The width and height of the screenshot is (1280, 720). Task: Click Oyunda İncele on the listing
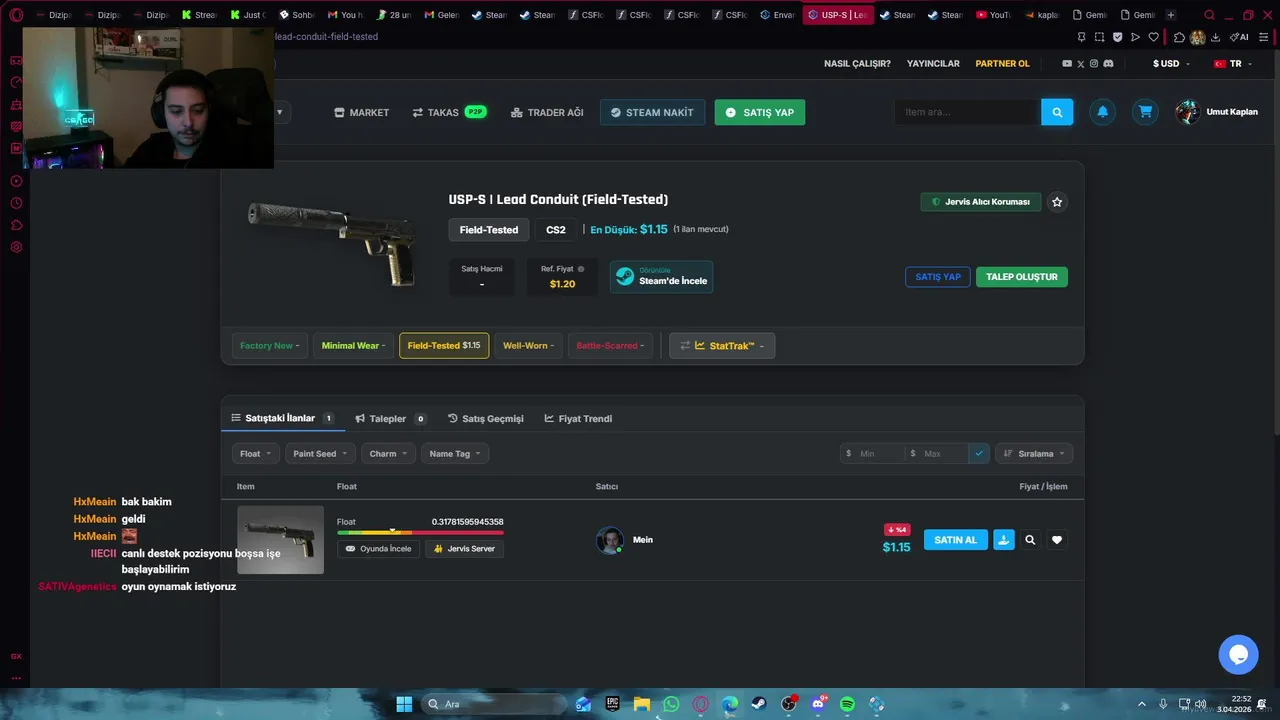[378, 549]
